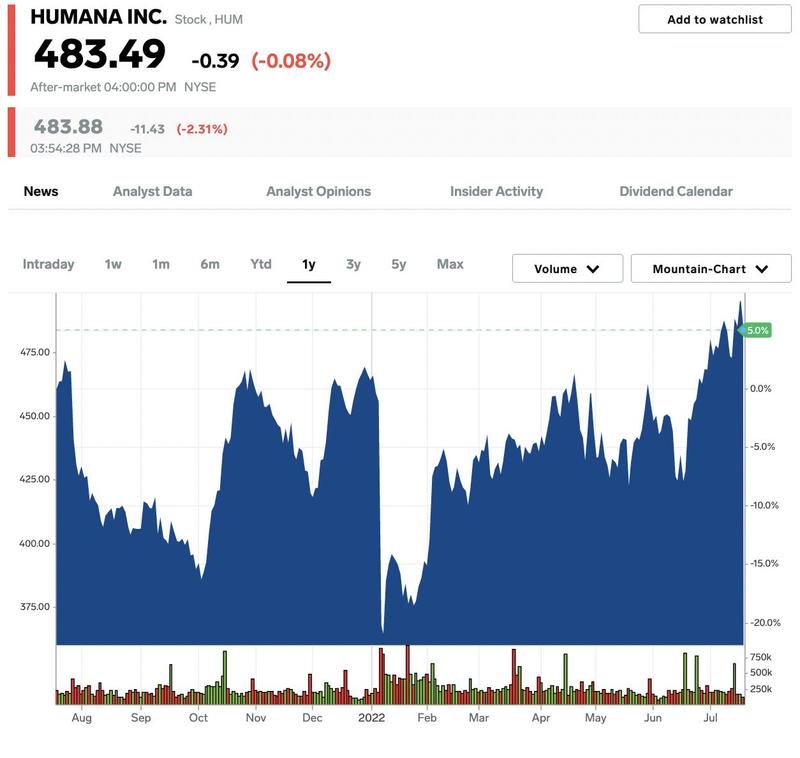Image resolution: width=800 pixels, height=758 pixels.
Task: Click the -5.0% right axis label
Action: point(762,447)
